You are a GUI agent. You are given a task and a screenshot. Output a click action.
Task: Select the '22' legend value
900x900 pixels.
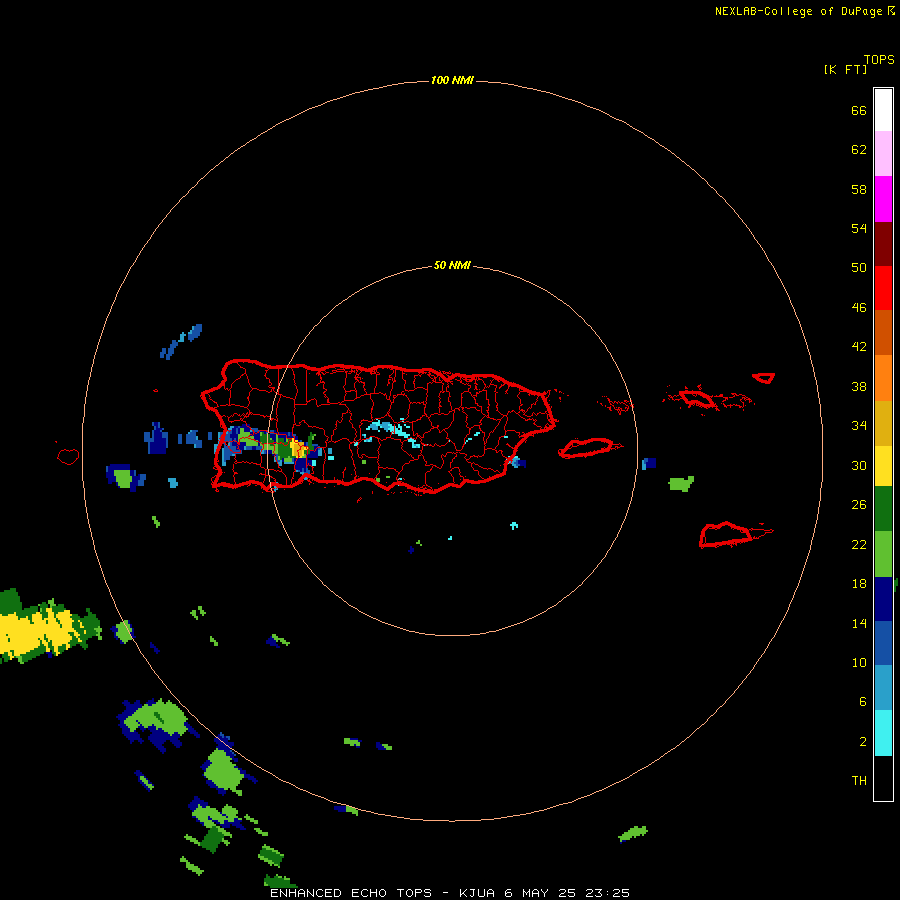[859, 544]
